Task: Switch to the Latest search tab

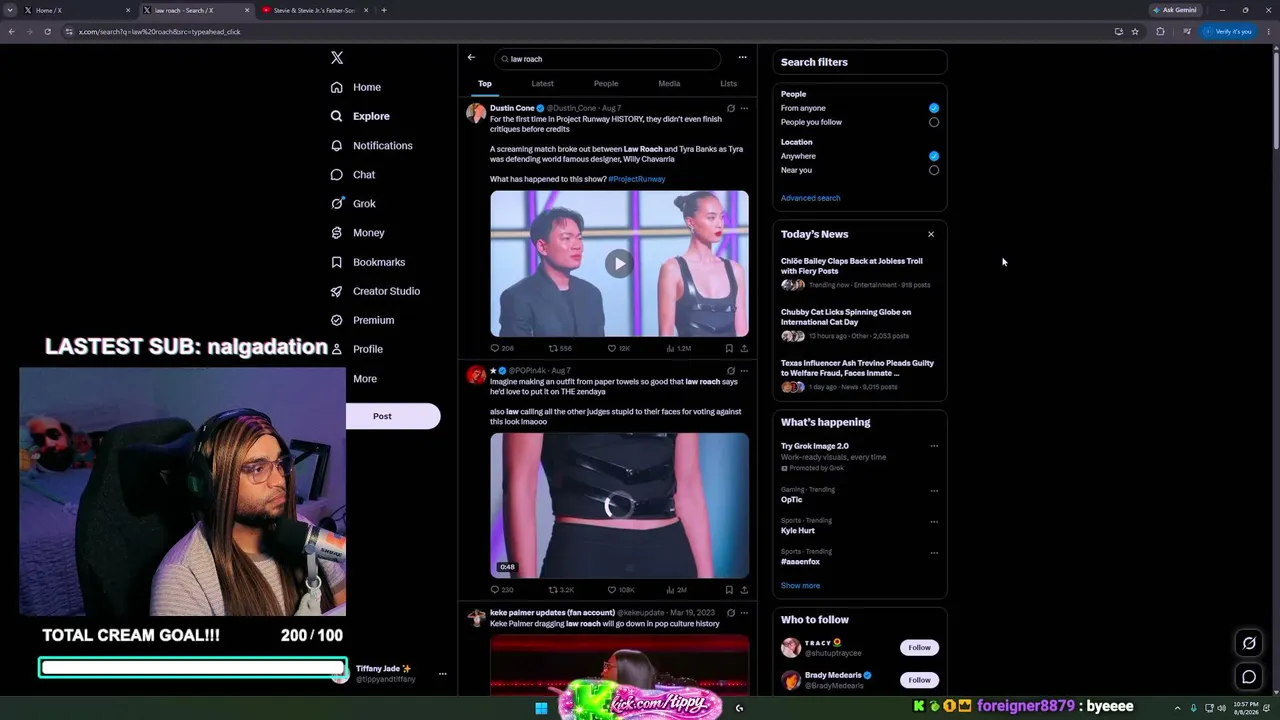Action: pyautogui.click(x=542, y=84)
